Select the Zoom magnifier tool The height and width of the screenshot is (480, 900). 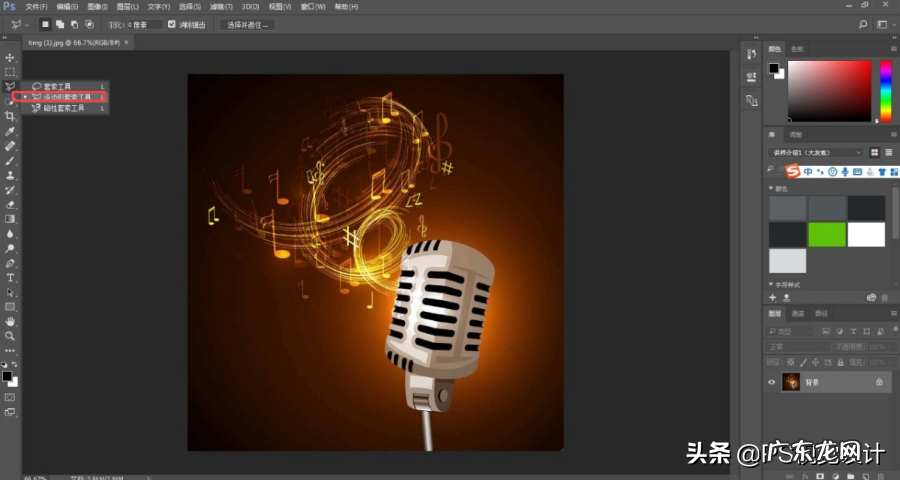tap(10, 336)
